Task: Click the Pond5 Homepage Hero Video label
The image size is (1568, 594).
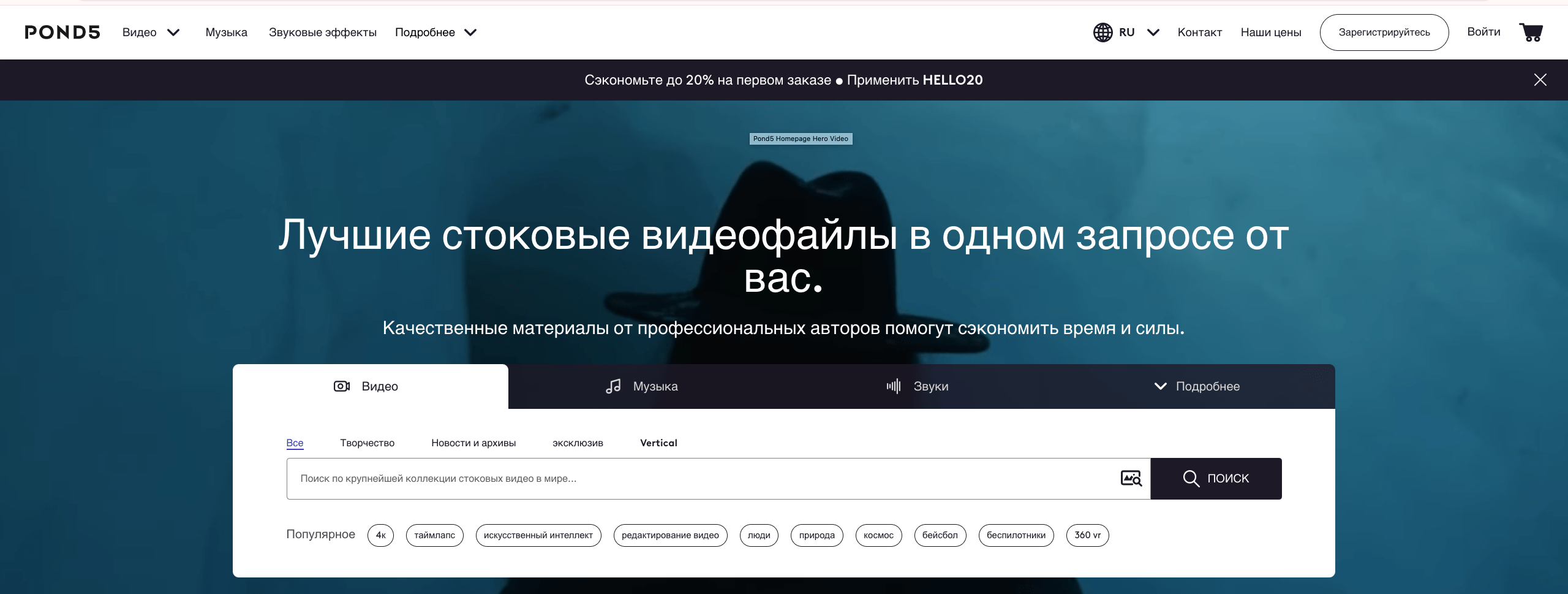Action: coord(801,139)
